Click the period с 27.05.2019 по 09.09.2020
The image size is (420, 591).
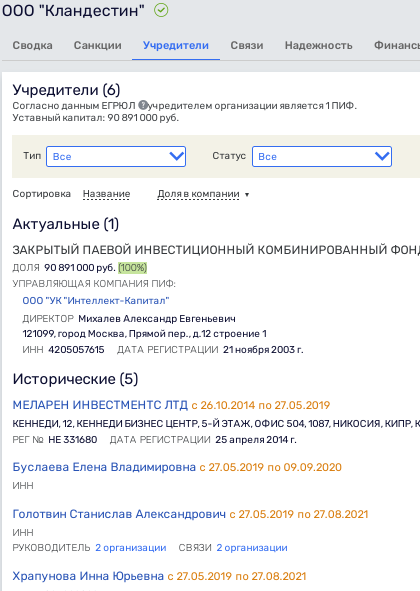270,467
